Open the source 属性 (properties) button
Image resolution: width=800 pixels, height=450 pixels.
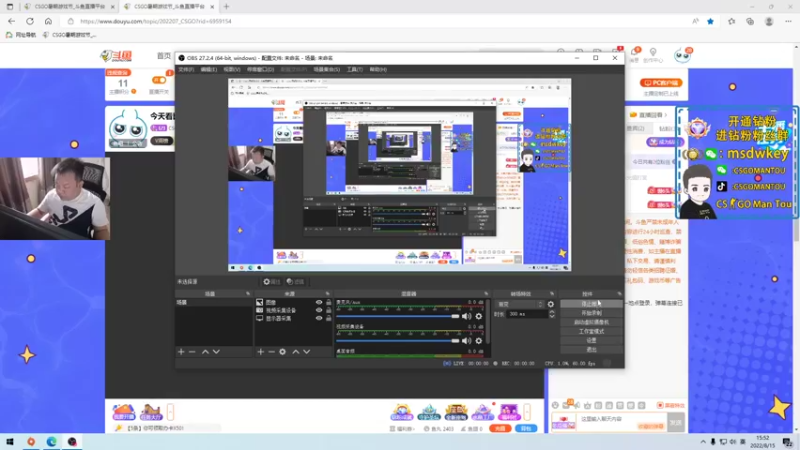pyautogui.click(x=271, y=282)
